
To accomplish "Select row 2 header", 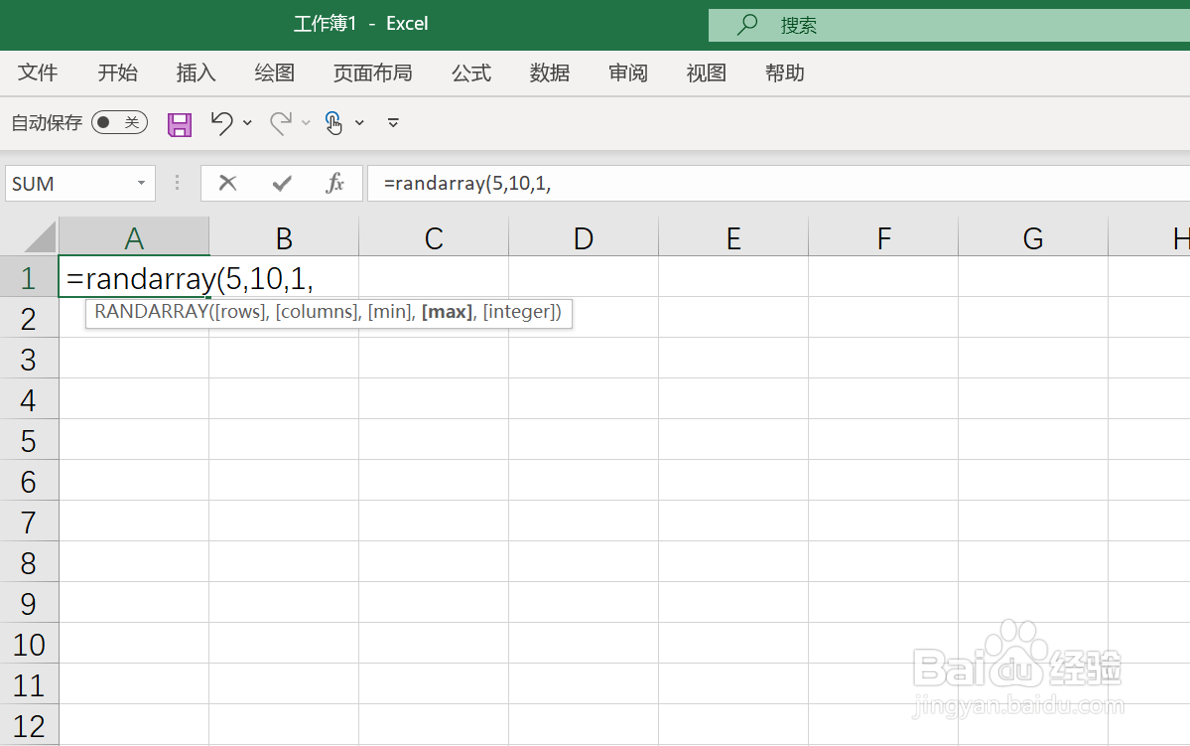I will [x=29, y=318].
